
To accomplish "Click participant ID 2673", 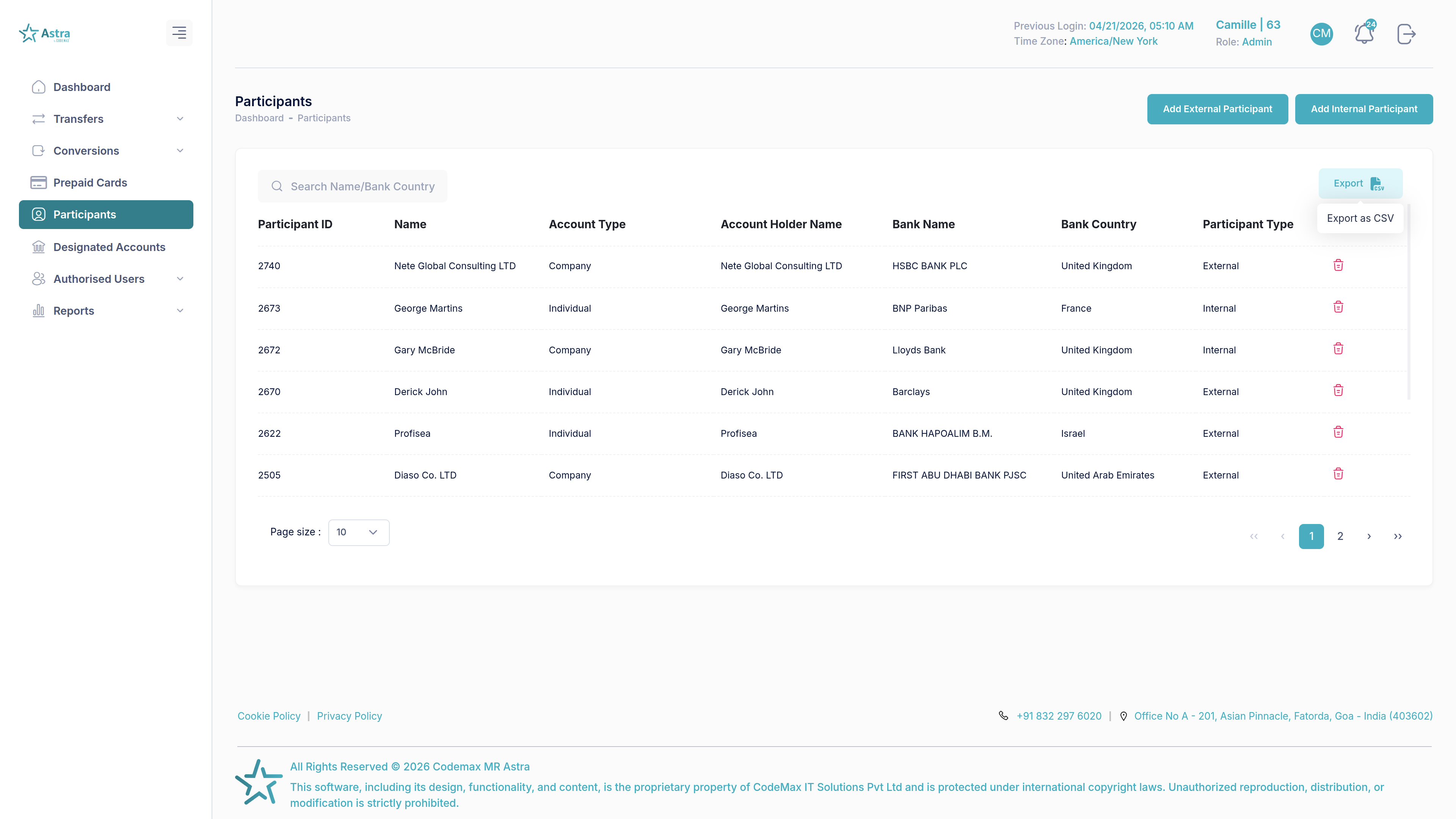I will 269,308.
